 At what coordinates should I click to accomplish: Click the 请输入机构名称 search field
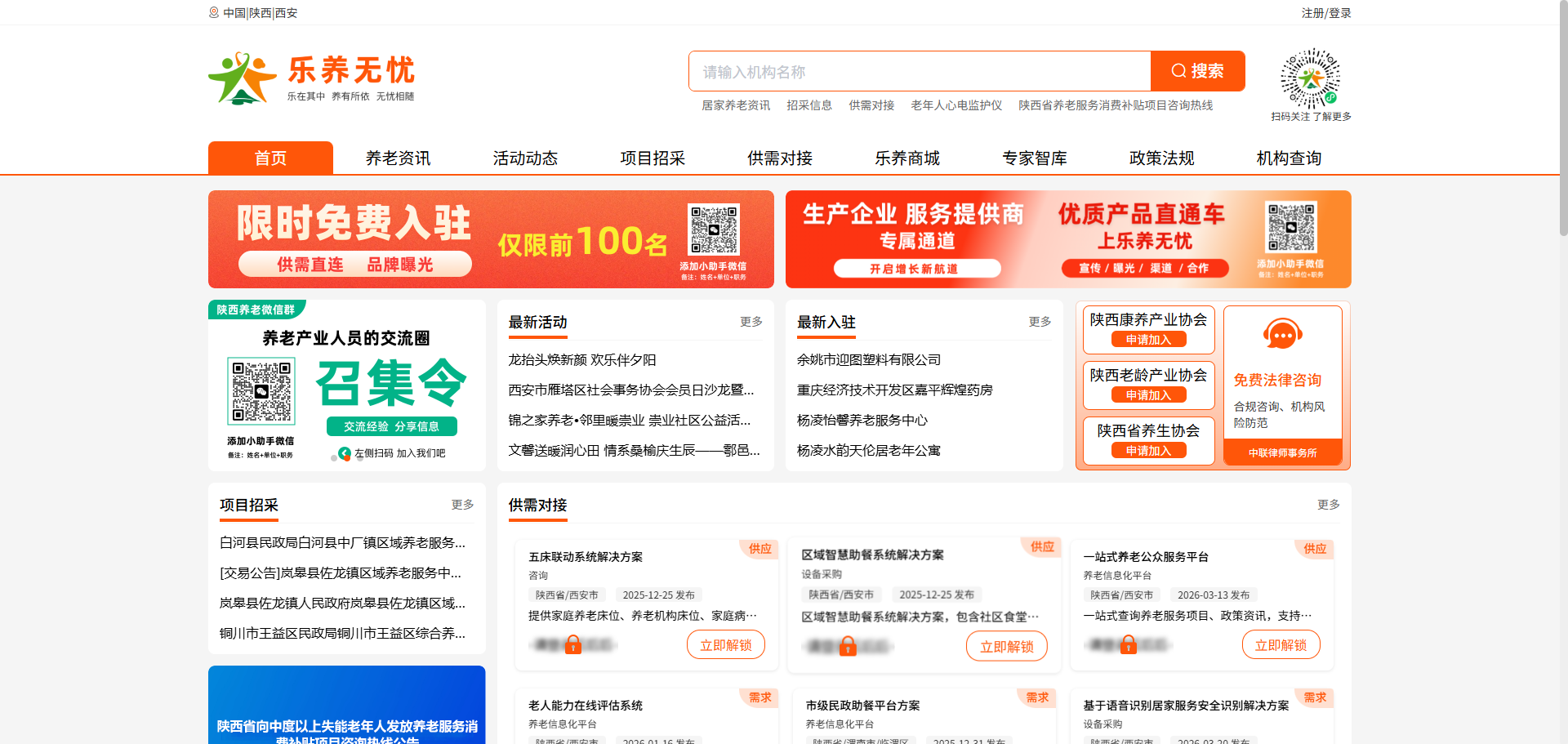click(x=915, y=71)
